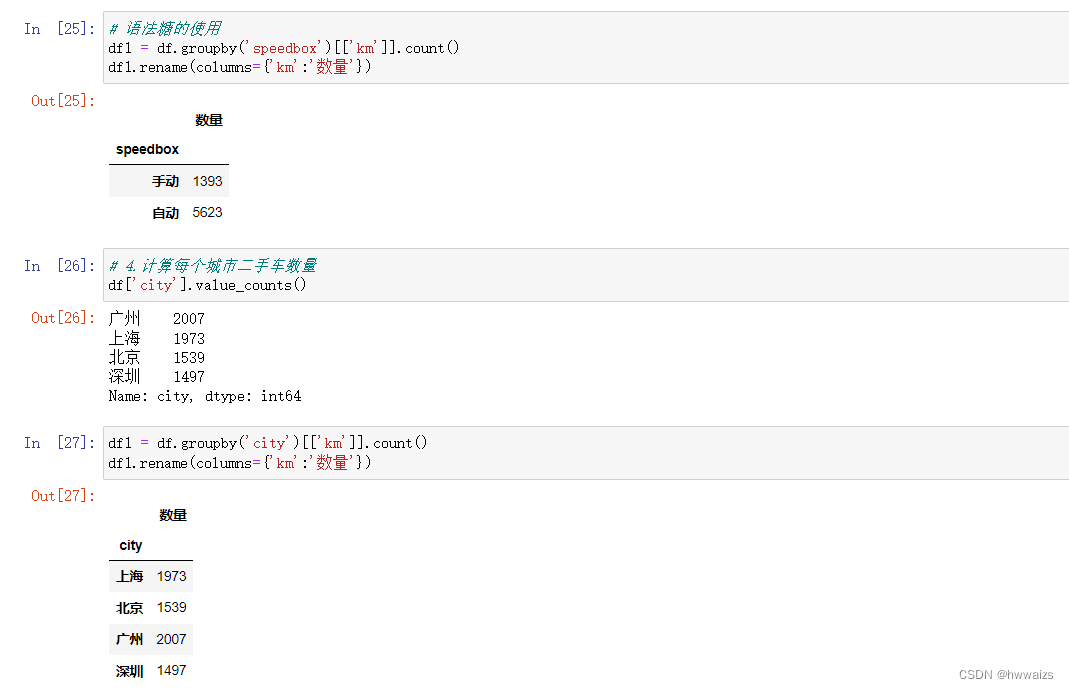Select the 自动 row with 5623
This screenshot has height=689, width=1069.
[169, 213]
